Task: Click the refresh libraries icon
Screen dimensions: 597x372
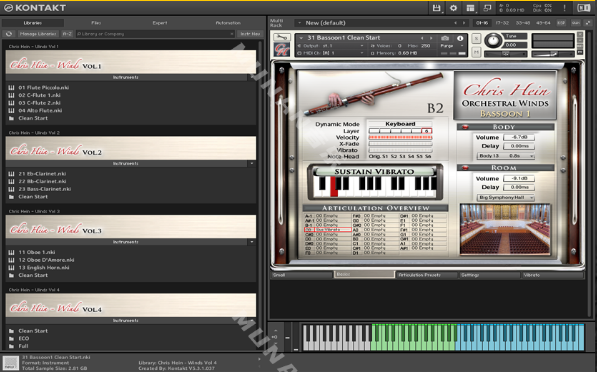Action: tap(9, 34)
